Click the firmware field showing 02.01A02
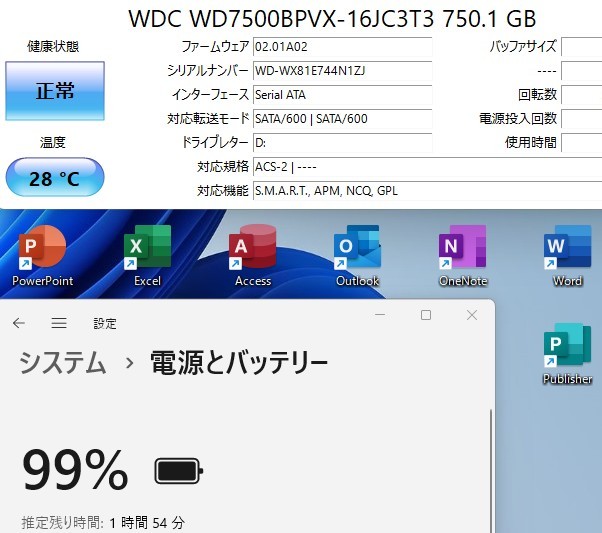 342,47
